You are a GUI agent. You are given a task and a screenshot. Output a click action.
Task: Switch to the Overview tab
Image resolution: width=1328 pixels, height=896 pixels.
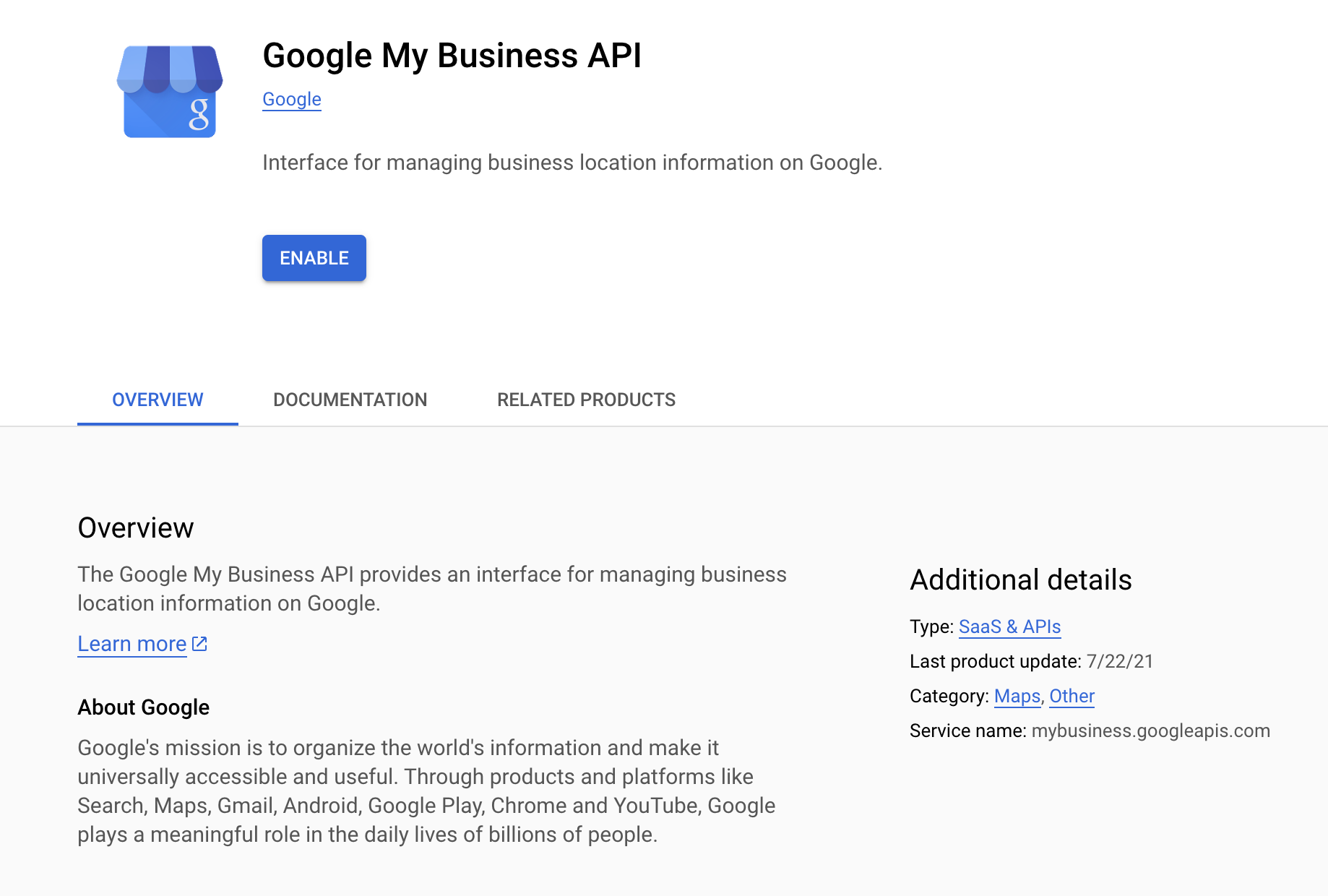pos(158,400)
